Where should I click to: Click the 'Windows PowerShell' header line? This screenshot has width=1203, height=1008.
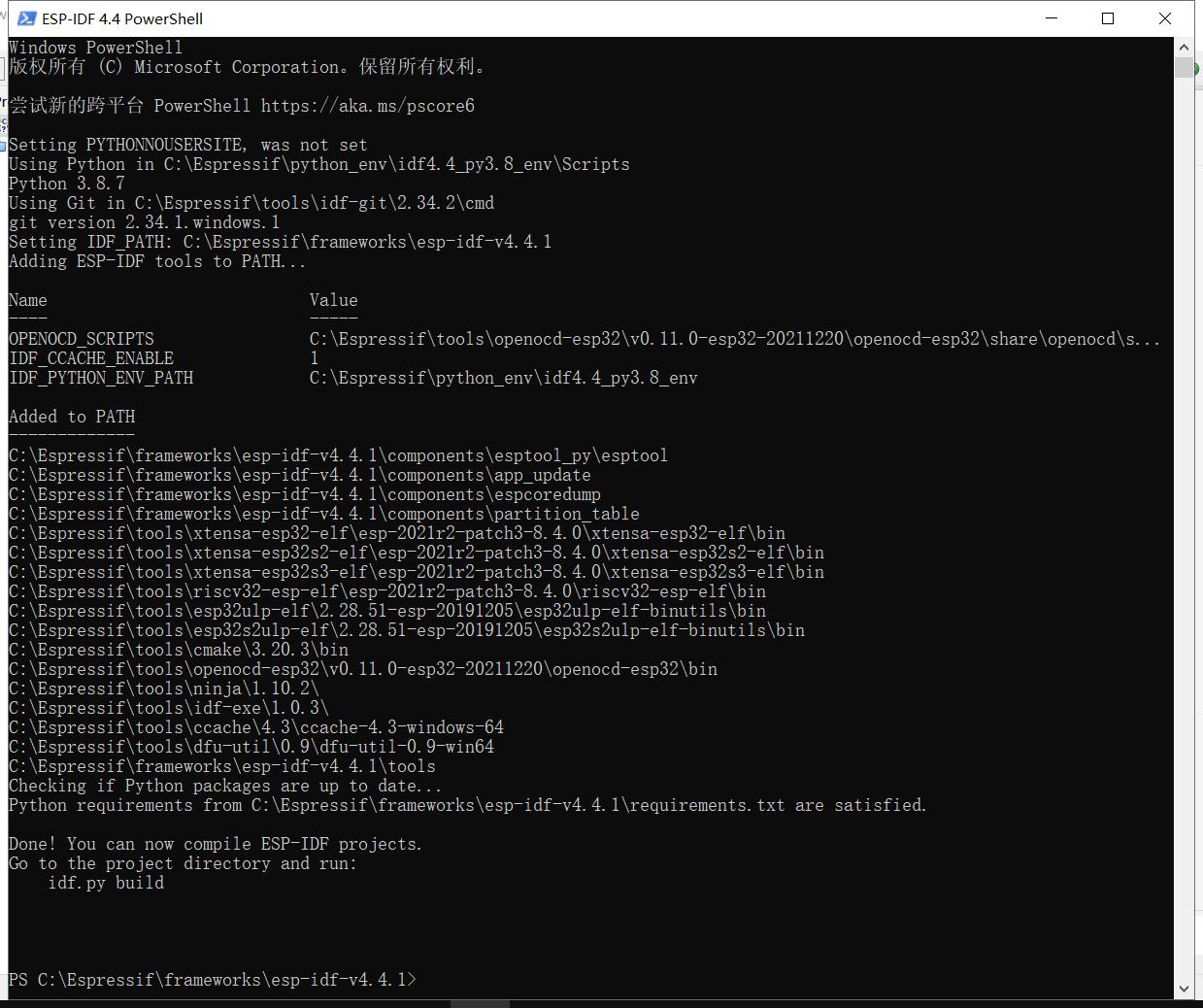(x=95, y=48)
